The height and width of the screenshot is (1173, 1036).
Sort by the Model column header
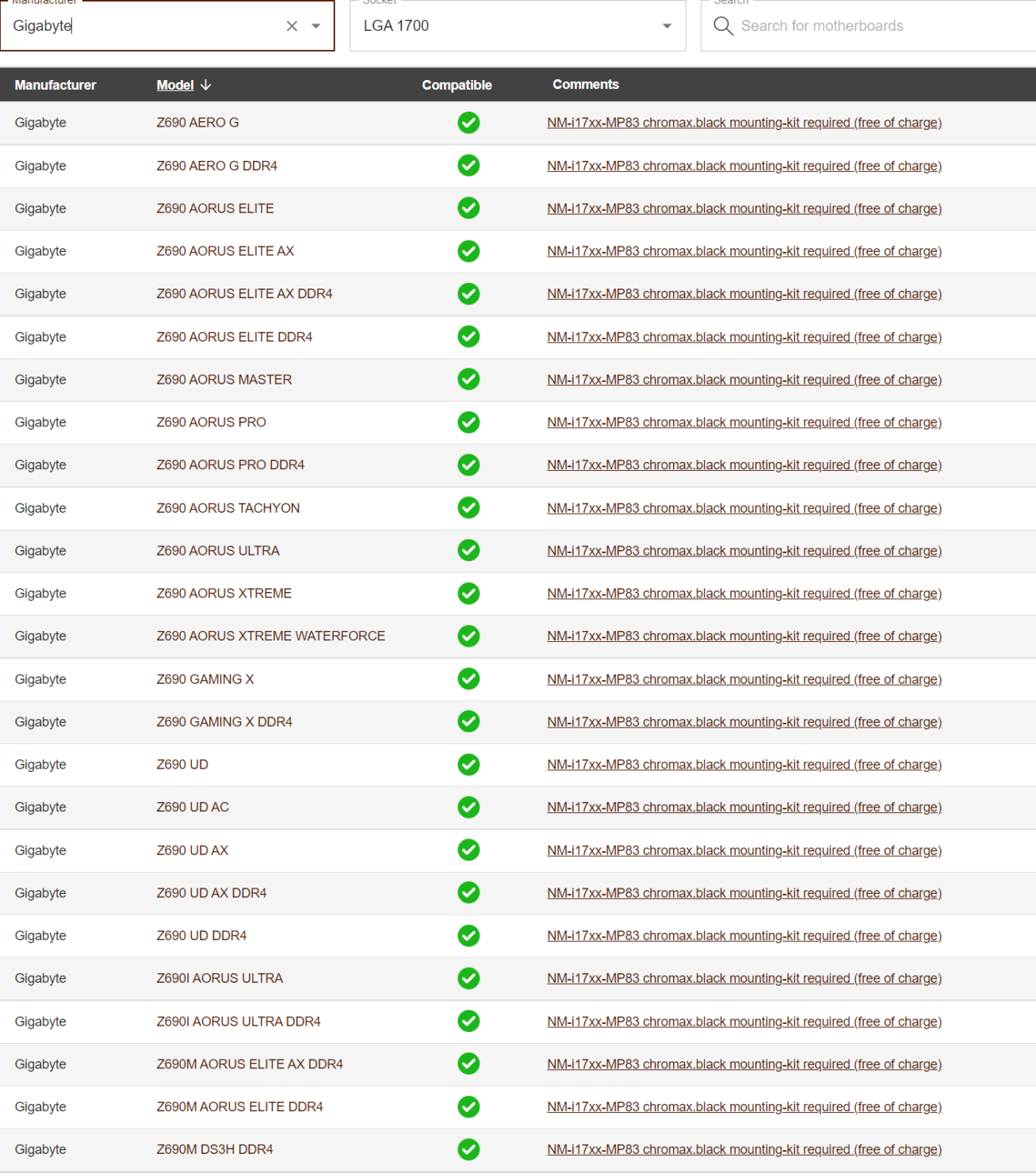[x=175, y=85]
